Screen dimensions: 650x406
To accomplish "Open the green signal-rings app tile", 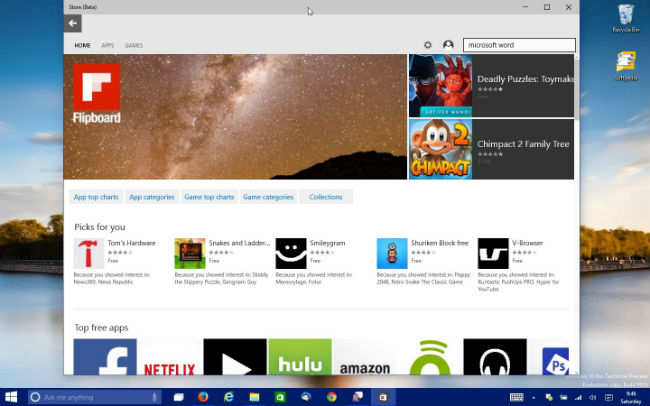I will coord(430,357).
